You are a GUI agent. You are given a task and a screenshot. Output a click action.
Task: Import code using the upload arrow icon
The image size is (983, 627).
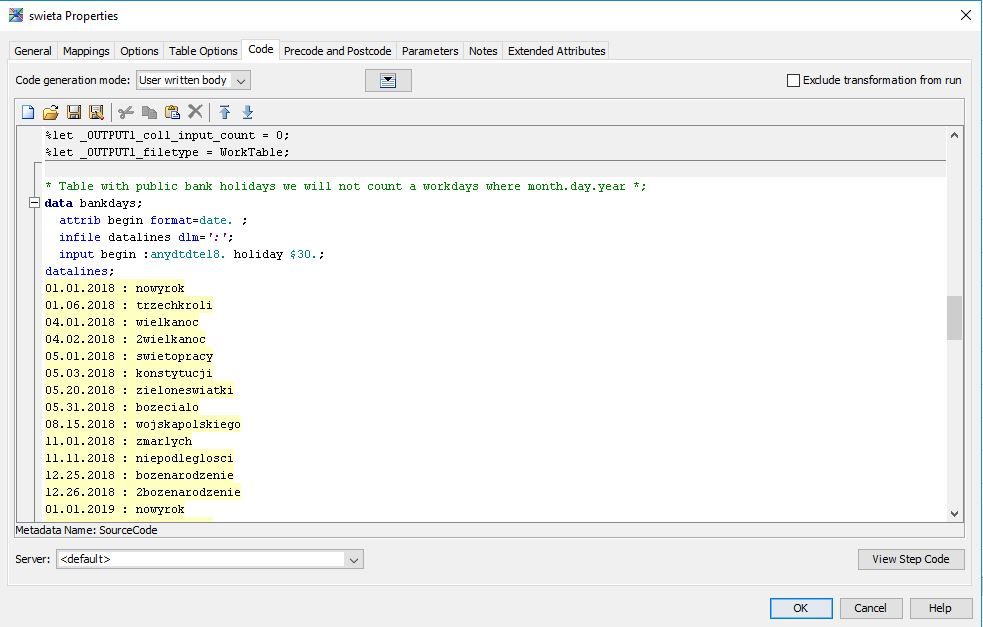tap(226, 112)
